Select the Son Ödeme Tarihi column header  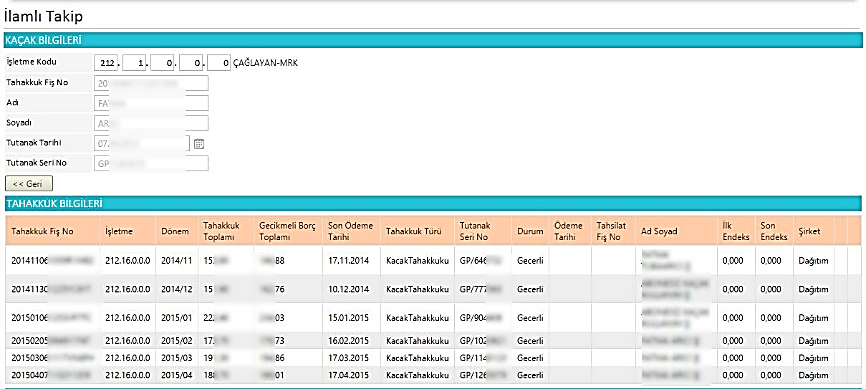point(351,231)
